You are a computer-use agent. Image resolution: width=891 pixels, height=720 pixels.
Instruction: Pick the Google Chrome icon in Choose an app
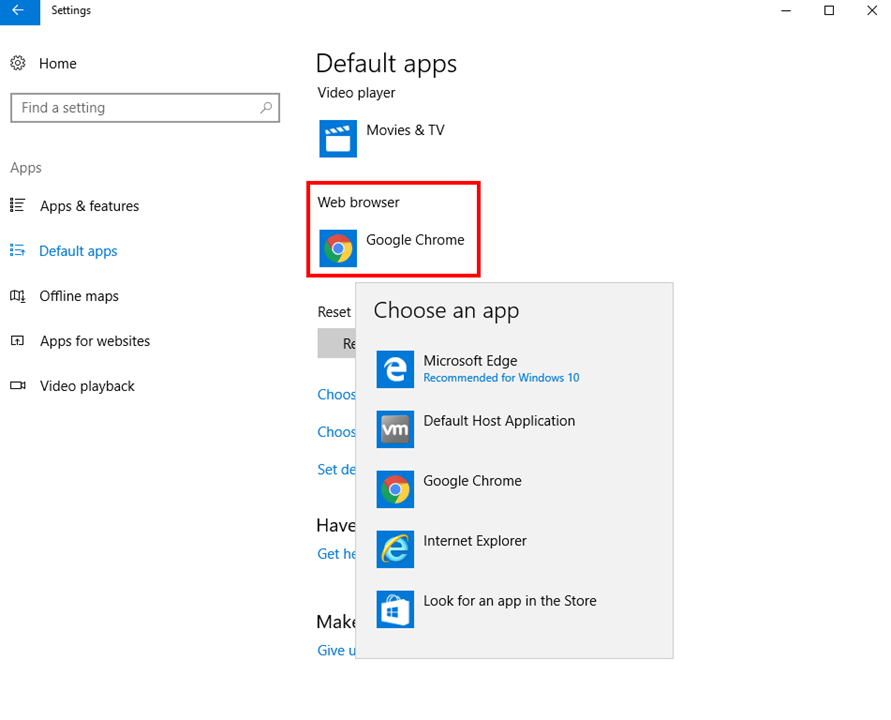click(395, 489)
